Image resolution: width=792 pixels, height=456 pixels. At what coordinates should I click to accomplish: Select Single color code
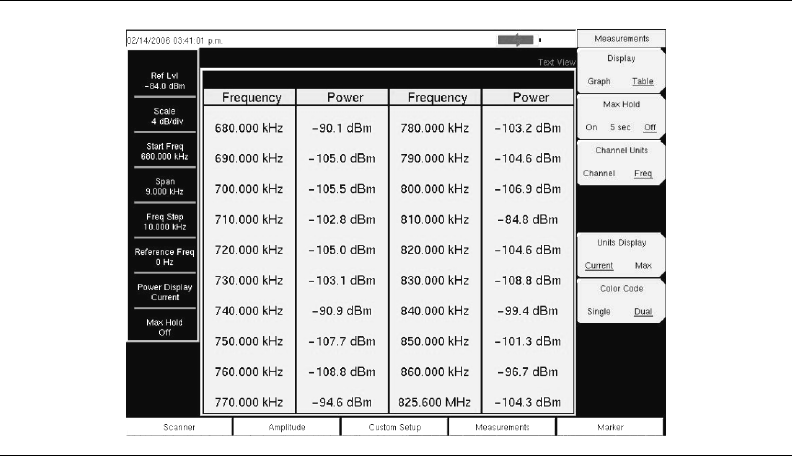click(599, 312)
